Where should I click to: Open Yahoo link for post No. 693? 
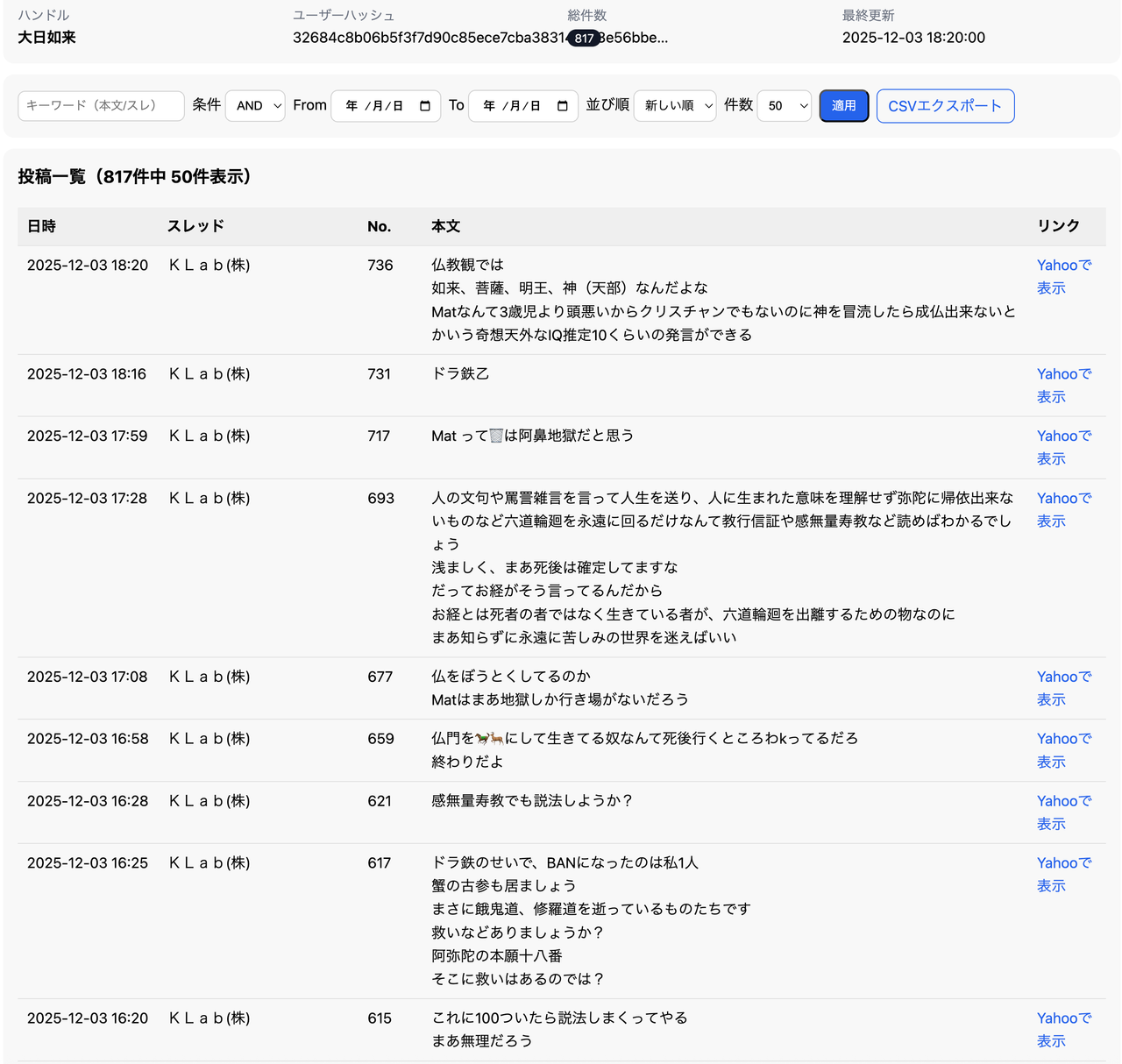[1063, 509]
